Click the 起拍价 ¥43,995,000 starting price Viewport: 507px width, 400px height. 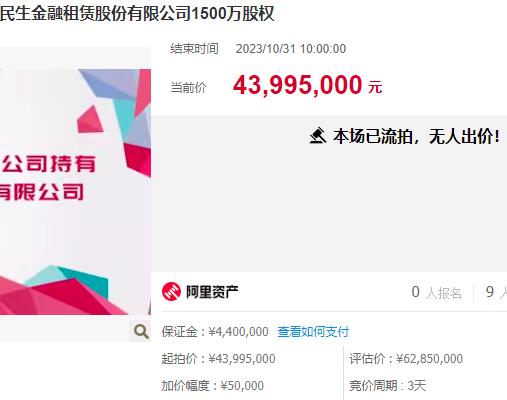click(x=218, y=359)
